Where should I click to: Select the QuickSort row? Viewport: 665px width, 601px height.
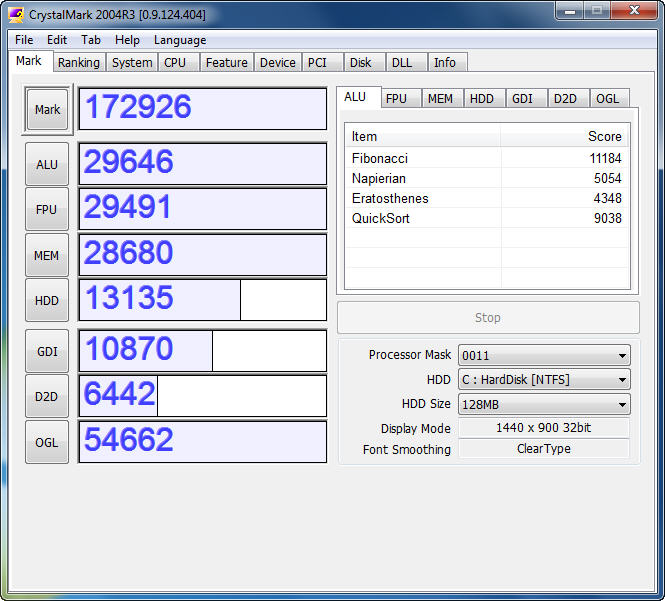(487, 218)
